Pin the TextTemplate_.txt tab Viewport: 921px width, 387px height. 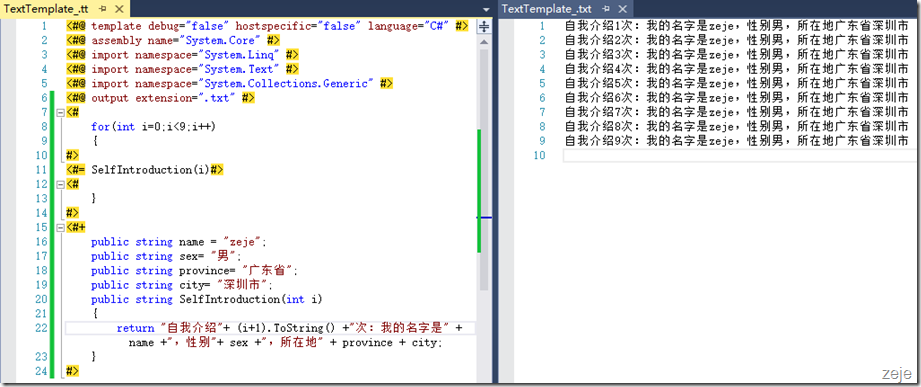coord(606,9)
